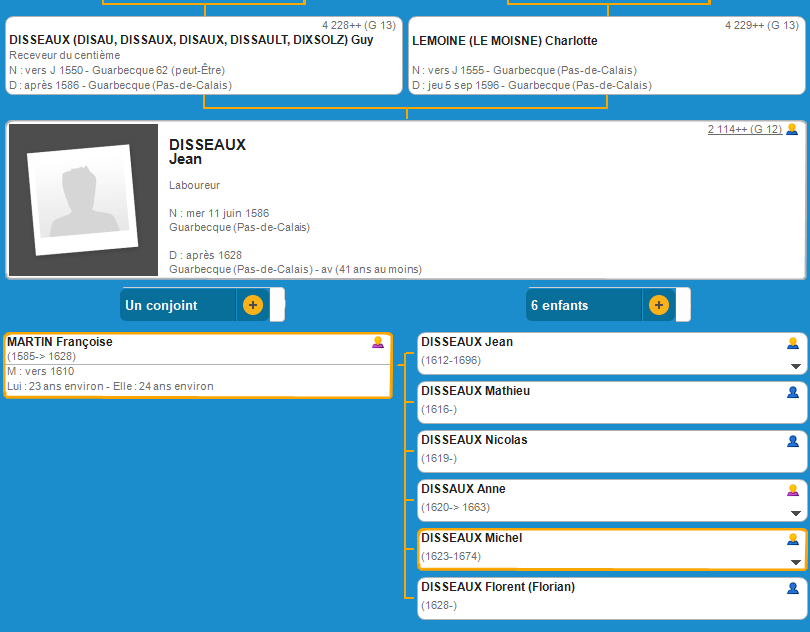The width and height of the screenshot is (810, 632).
Task: Select child DISSEAUX Florent (Florian)
Action: 497,587
